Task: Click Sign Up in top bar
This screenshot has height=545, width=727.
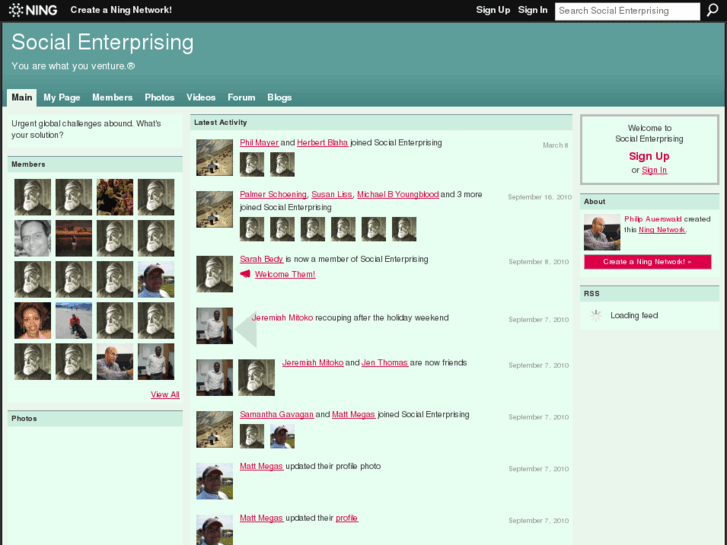Action: [493, 10]
